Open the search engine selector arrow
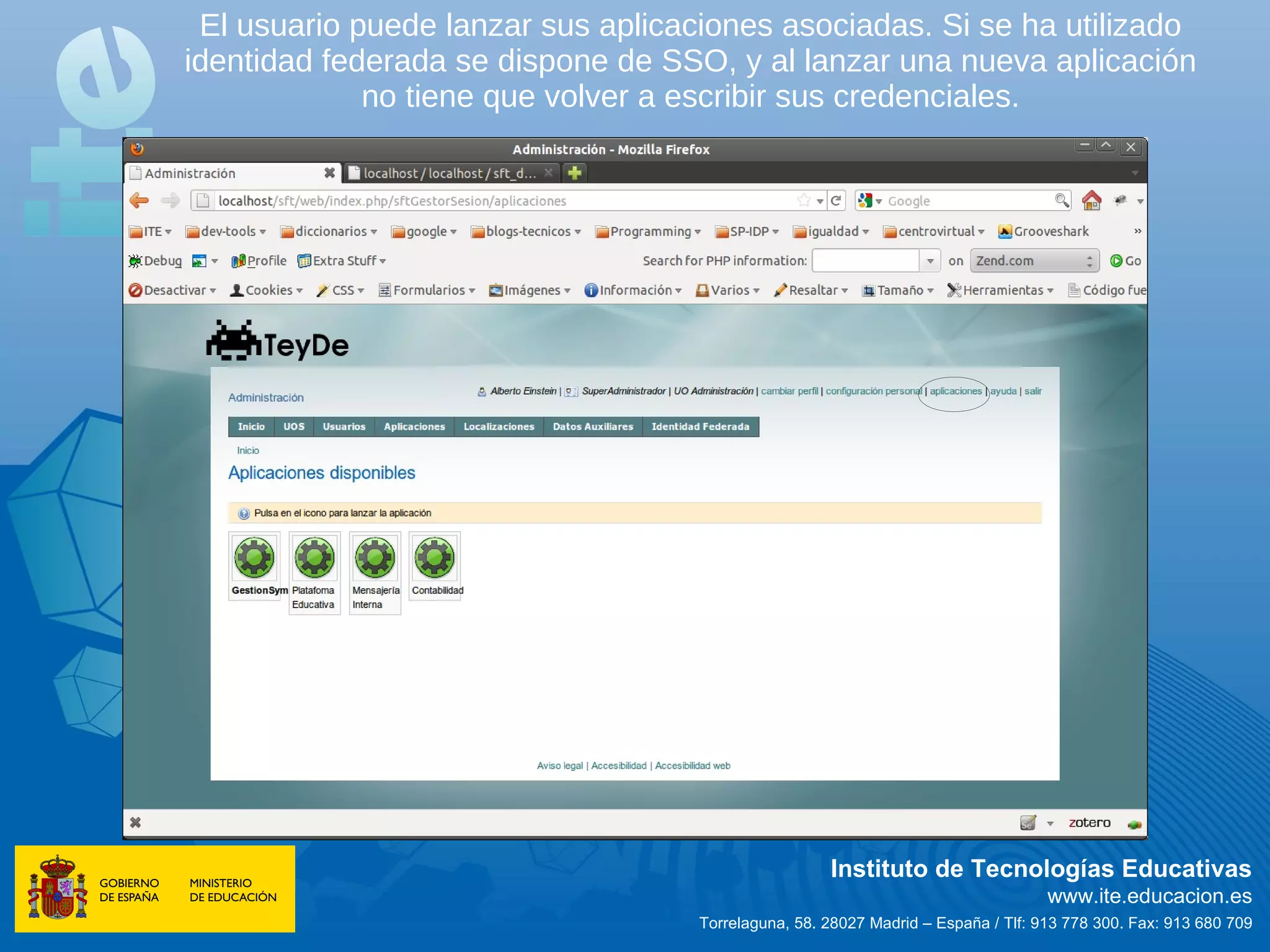This screenshot has height=952, width=1270. click(878, 201)
